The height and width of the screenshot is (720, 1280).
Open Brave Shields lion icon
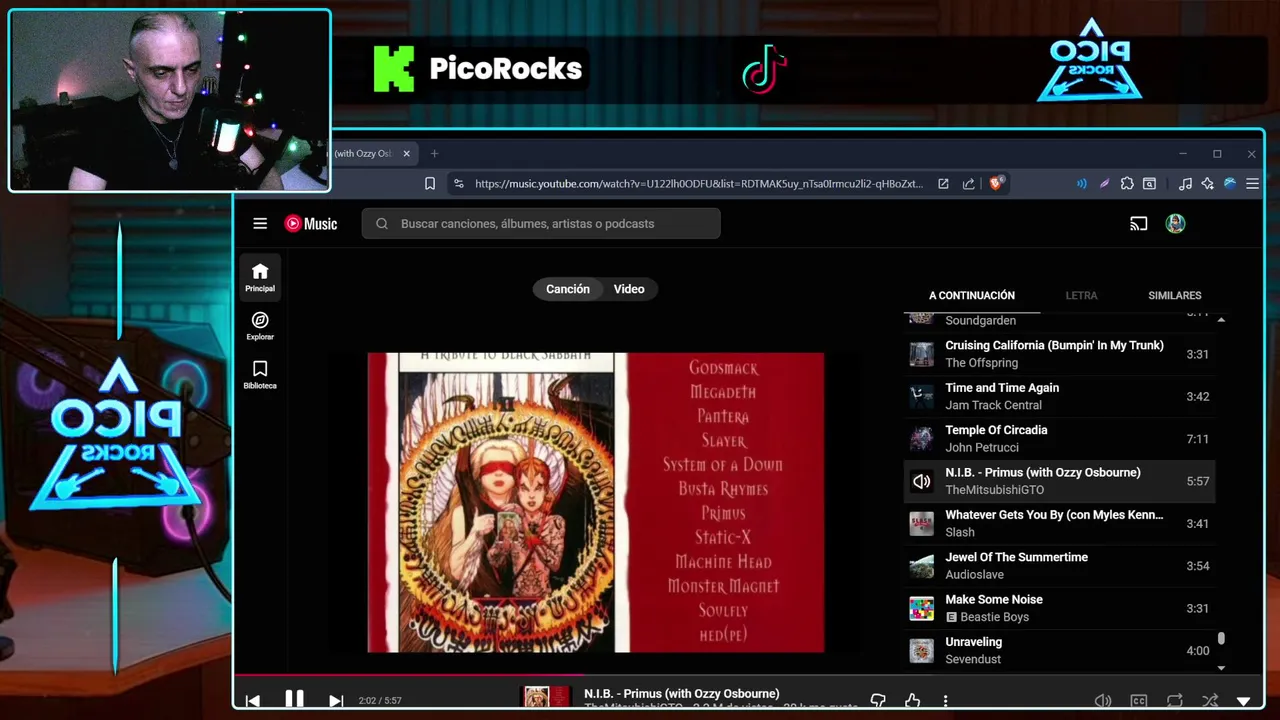[x=996, y=184]
